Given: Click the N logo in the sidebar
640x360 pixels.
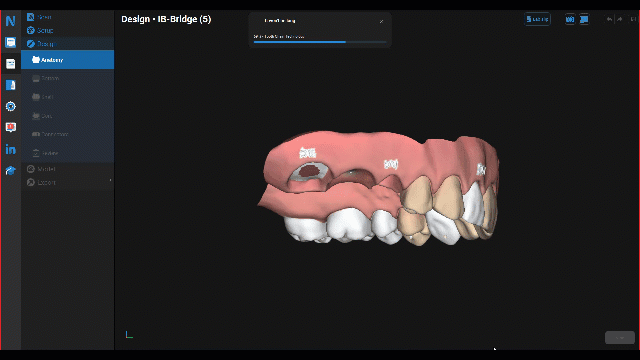Looking at the screenshot, I should point(11,21).
